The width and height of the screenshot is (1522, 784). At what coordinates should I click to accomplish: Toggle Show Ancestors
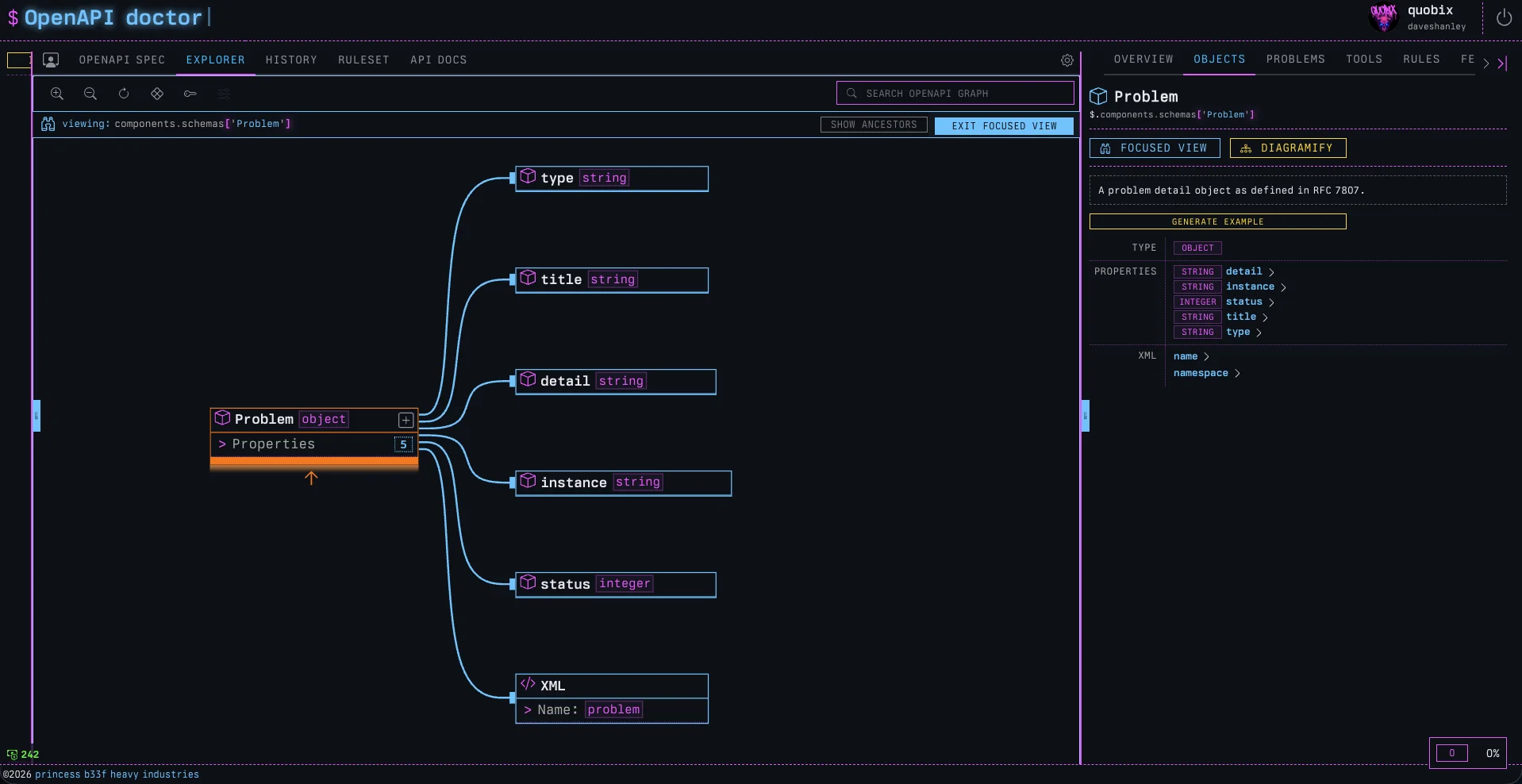873,125
